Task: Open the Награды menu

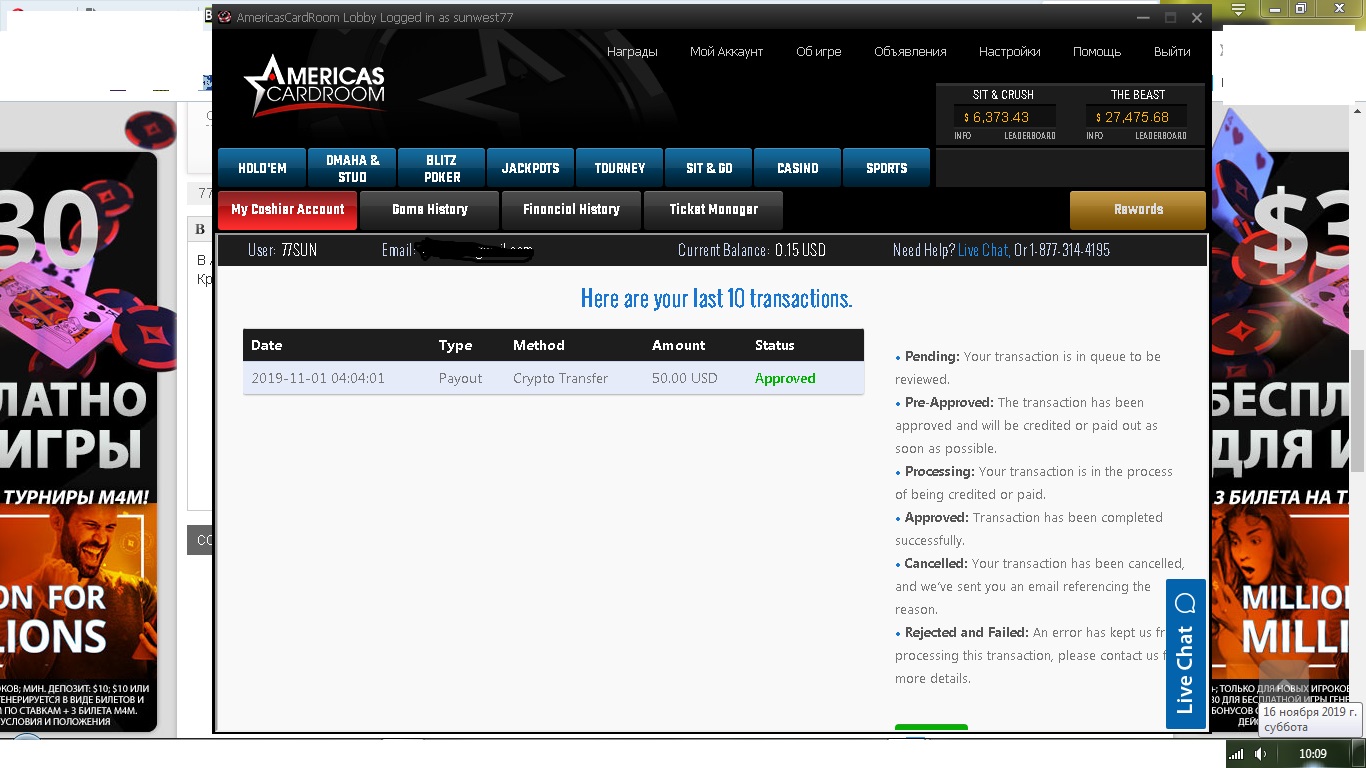Action: point(632,52)
